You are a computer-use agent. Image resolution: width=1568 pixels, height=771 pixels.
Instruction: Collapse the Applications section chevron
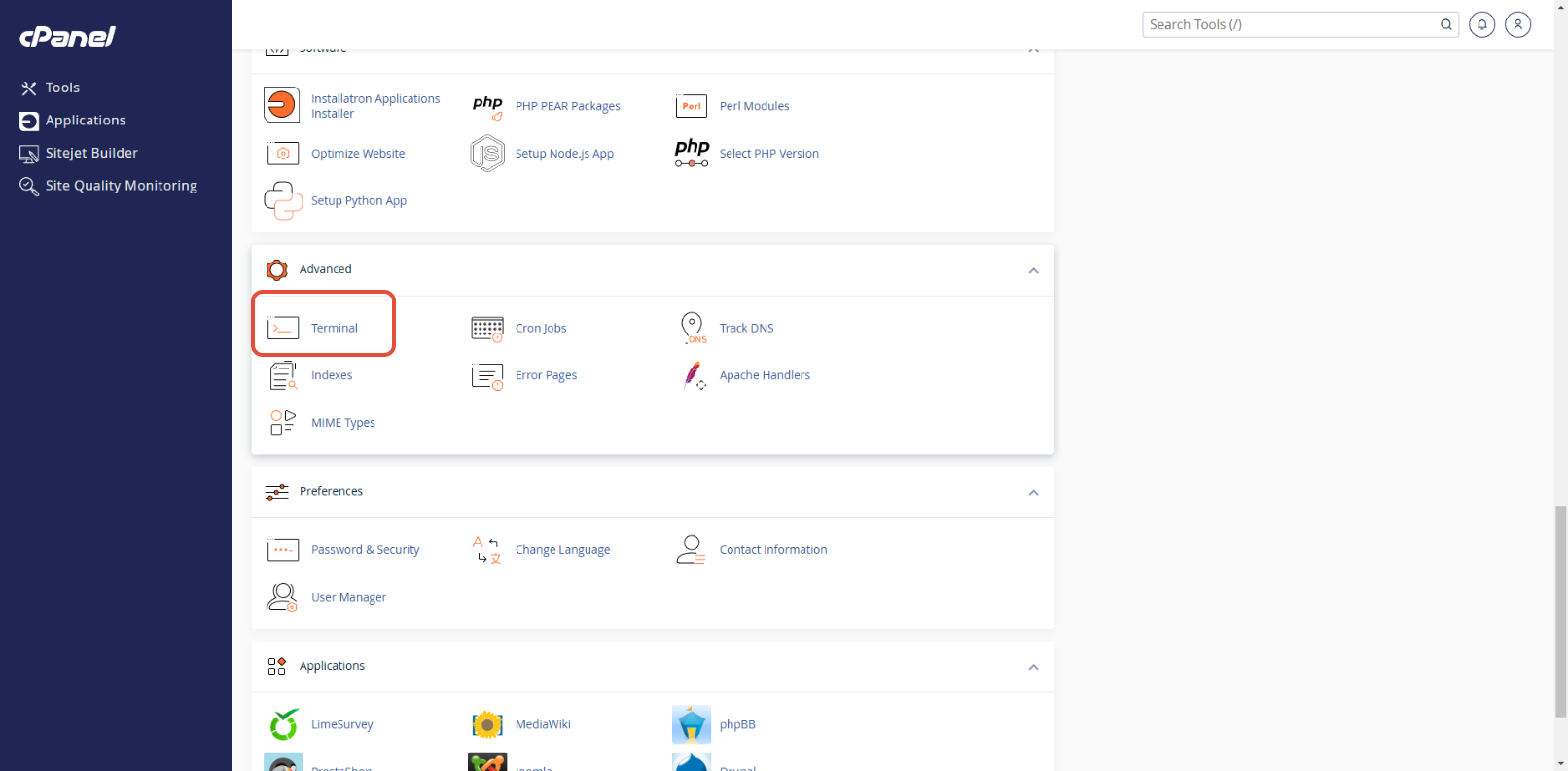click(x=1033, y=667)
